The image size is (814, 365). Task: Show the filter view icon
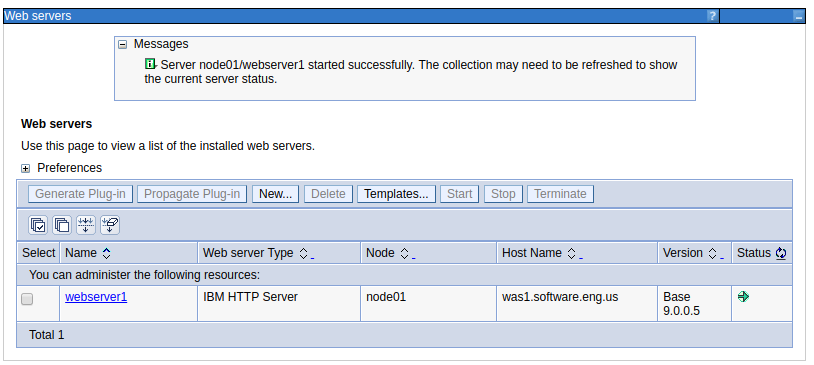pyautogui.click(x=86, y=225)
